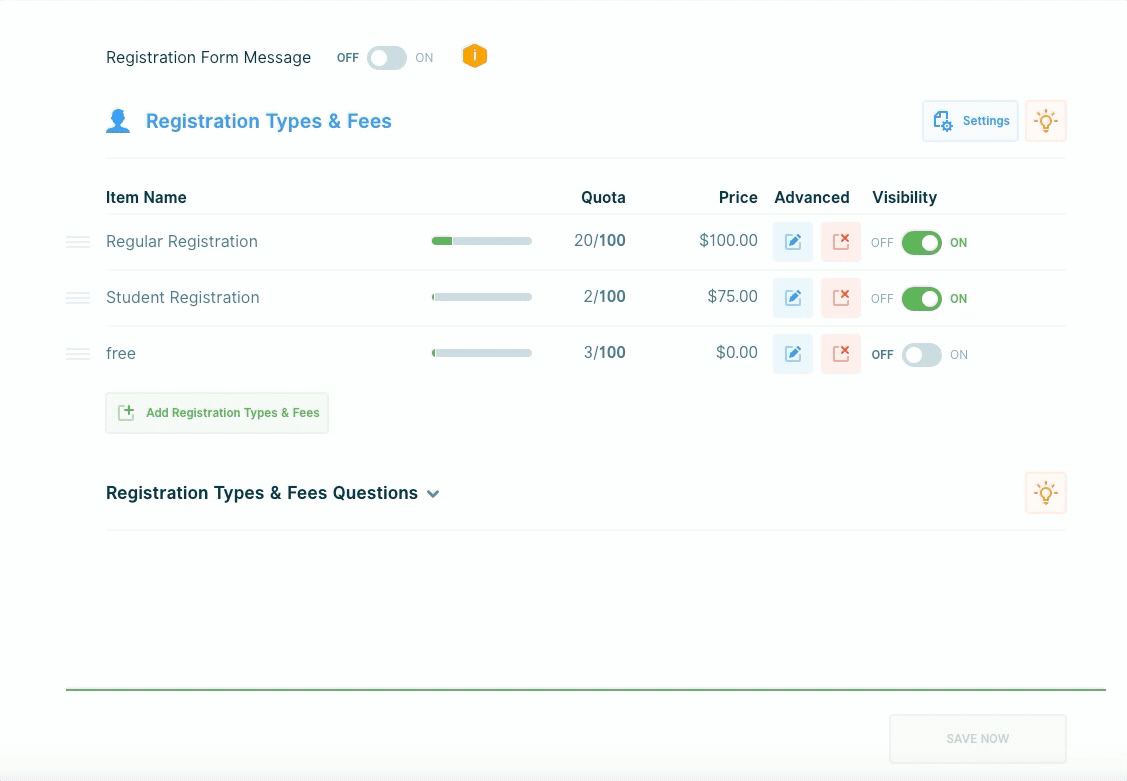This screenshot has width=1127, height=781.
Task: Delete the Regular Registration item
Action: coord(841,242)
